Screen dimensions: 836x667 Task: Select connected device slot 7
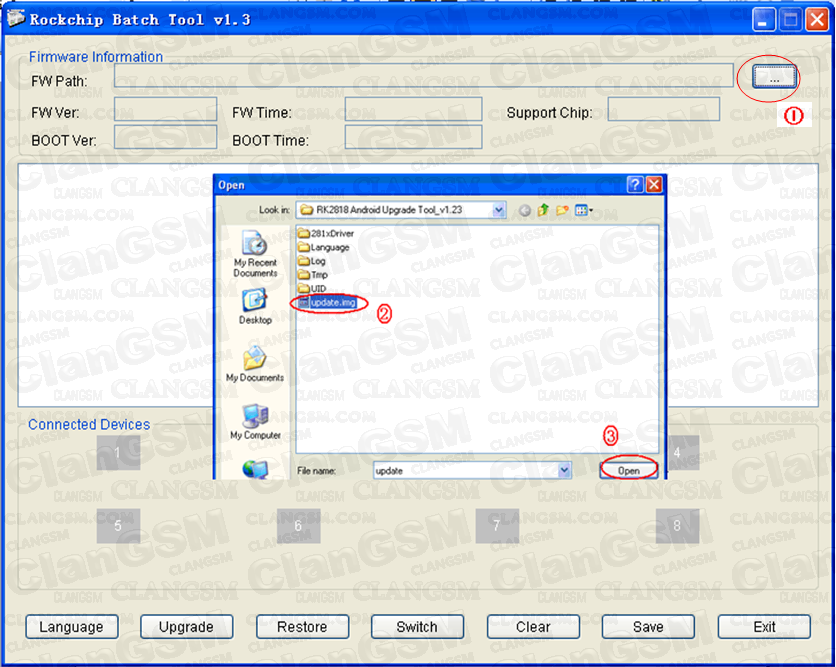tap(497, 526)
